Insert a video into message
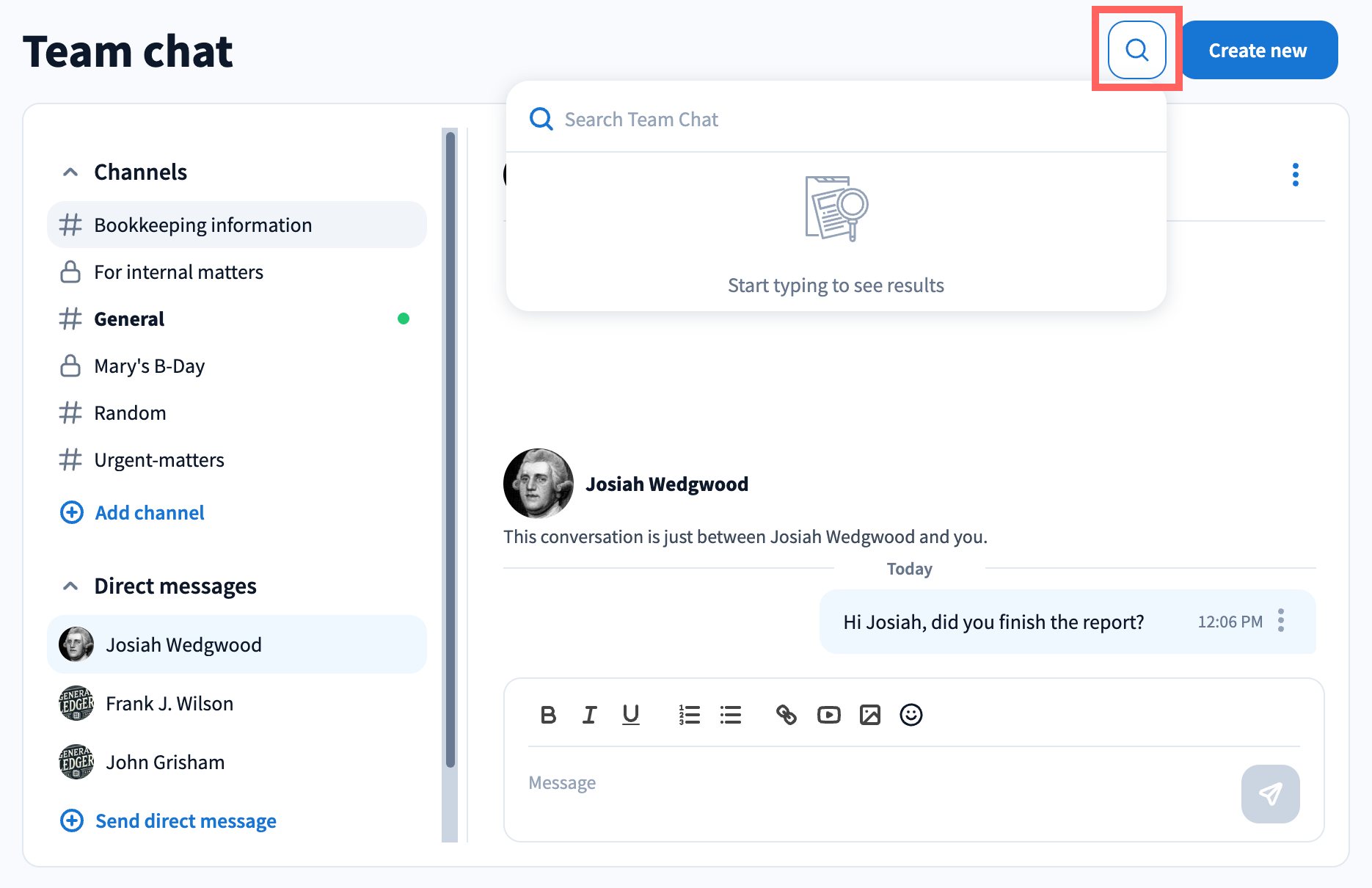 828,715
